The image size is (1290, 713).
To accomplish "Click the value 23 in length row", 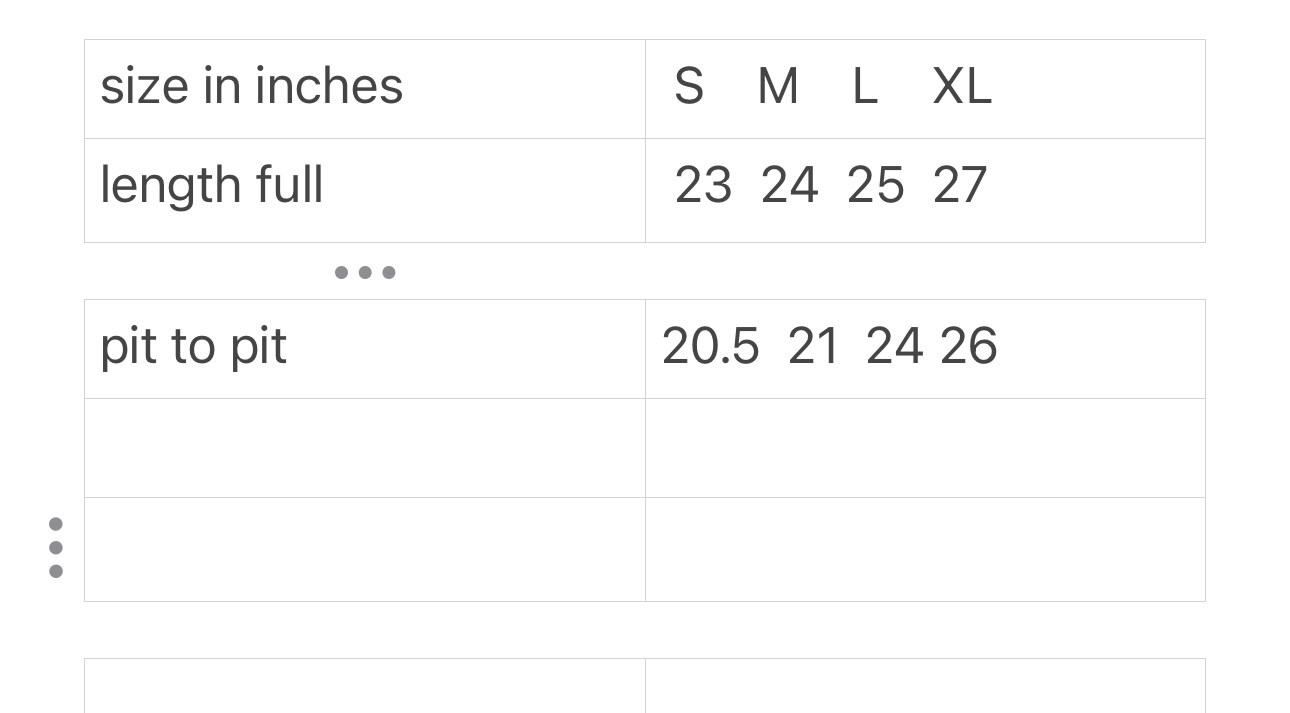I will click(x=703, y=186).
